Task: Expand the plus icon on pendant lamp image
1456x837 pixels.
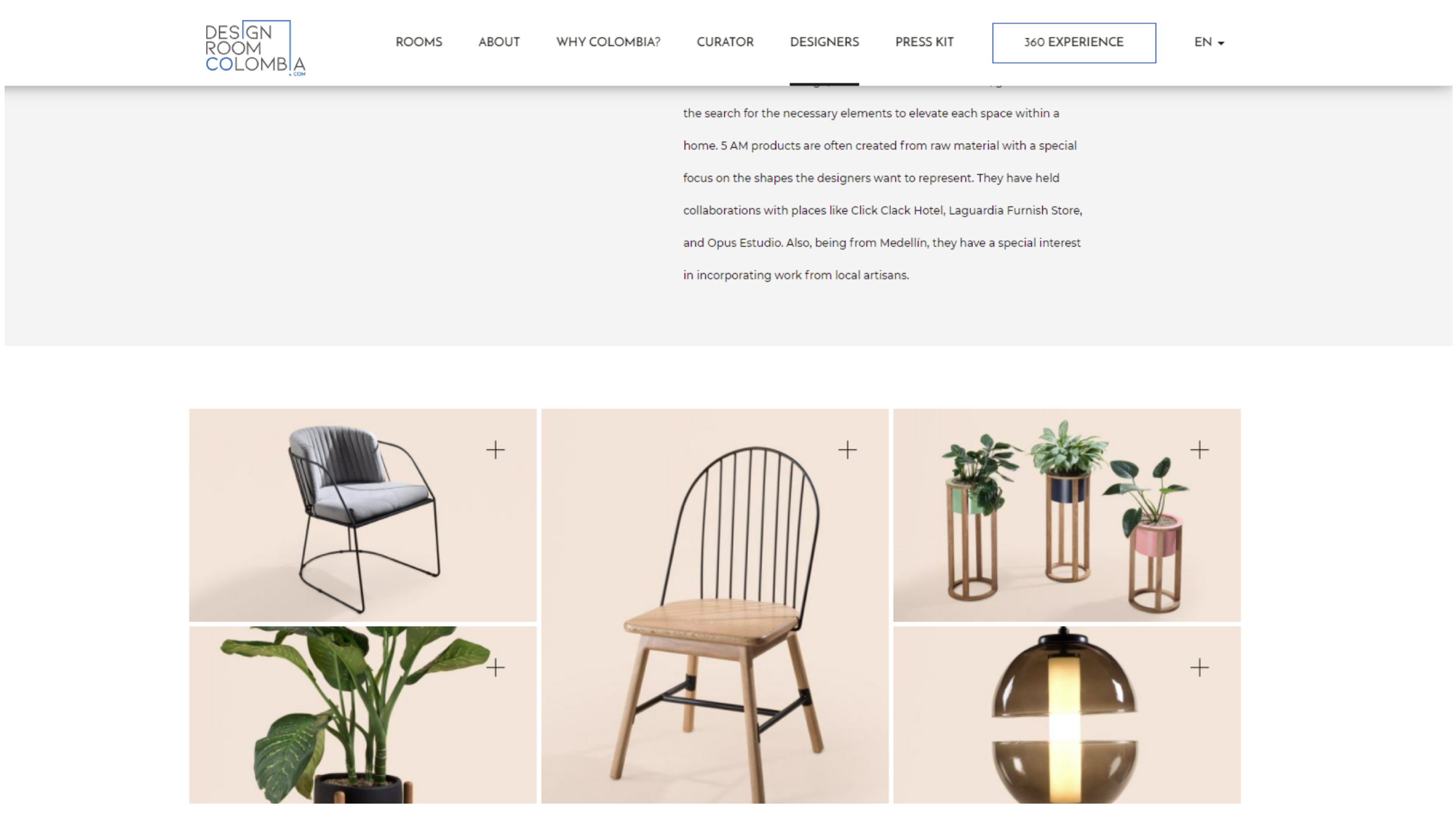Action: (1199, 668)
